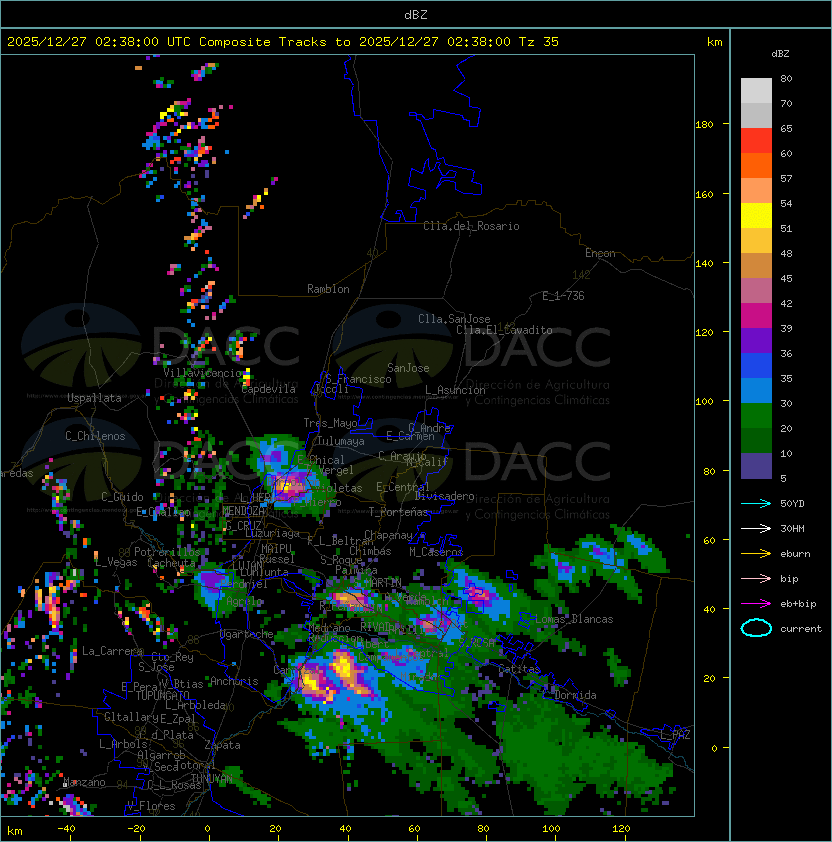Viewport: 832px width, 842px height.
Task: Click the C_Chilenos place label
Action: pyautogui.click(x=95, y=436)
